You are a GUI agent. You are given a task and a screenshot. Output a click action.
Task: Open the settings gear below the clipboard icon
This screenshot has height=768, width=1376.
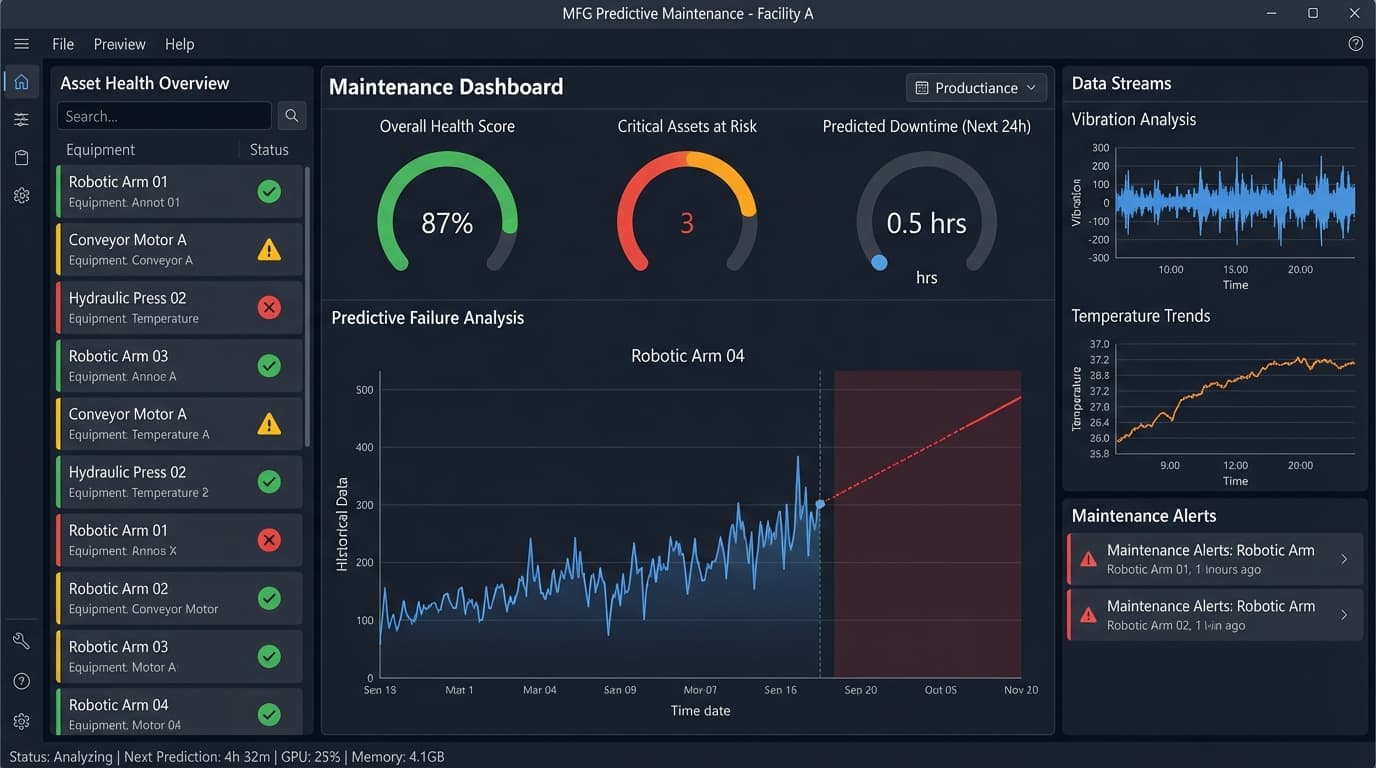21,195
